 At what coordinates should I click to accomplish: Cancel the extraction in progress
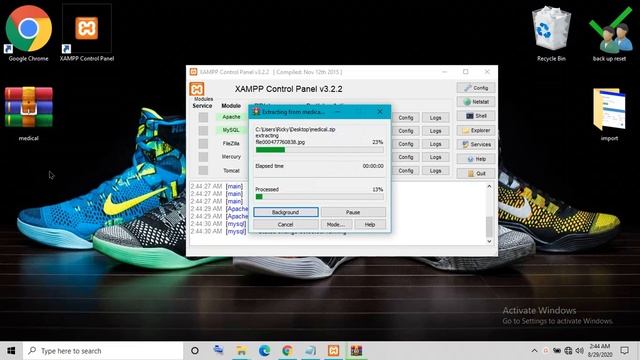[286, 224]
